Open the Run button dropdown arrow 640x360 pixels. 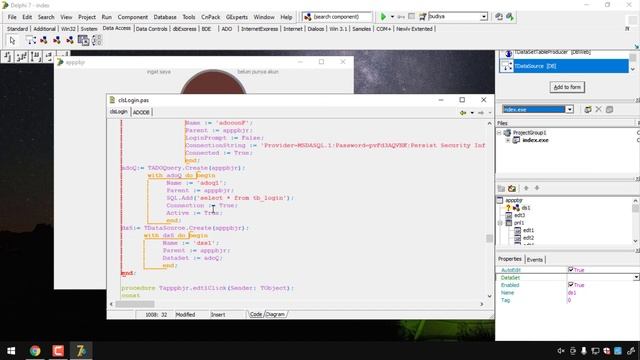[392, 17]
